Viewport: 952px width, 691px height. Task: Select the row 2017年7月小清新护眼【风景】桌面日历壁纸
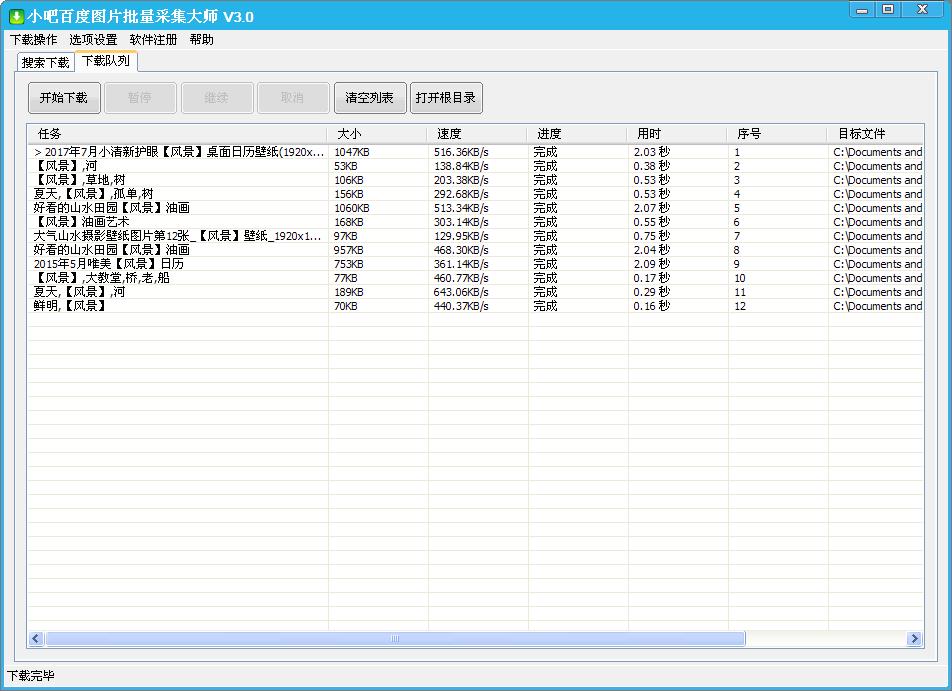pos(475,152)
